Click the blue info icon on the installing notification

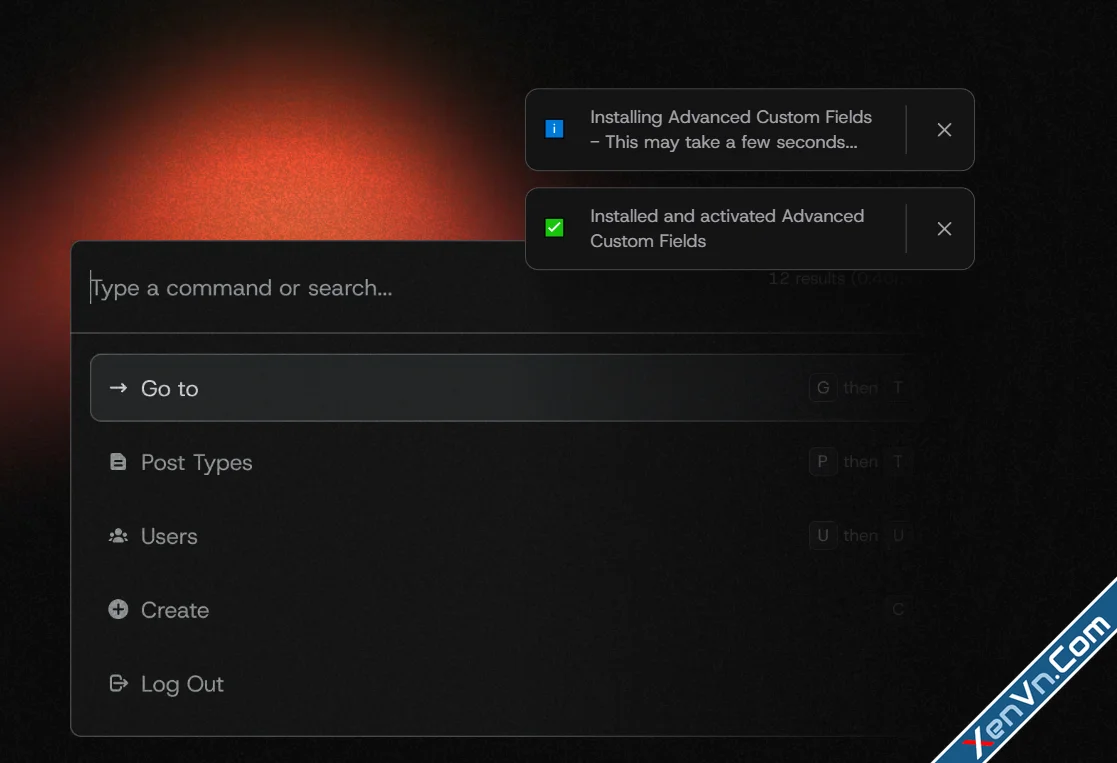tap(554, 129)
